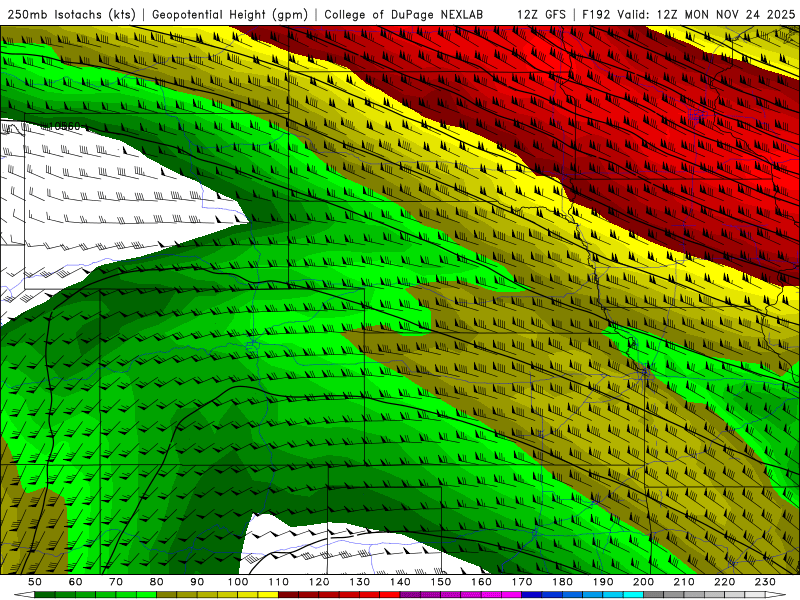The image size is (800, 600).
Task: Click the legend value 110
Action: pos(279,582)
